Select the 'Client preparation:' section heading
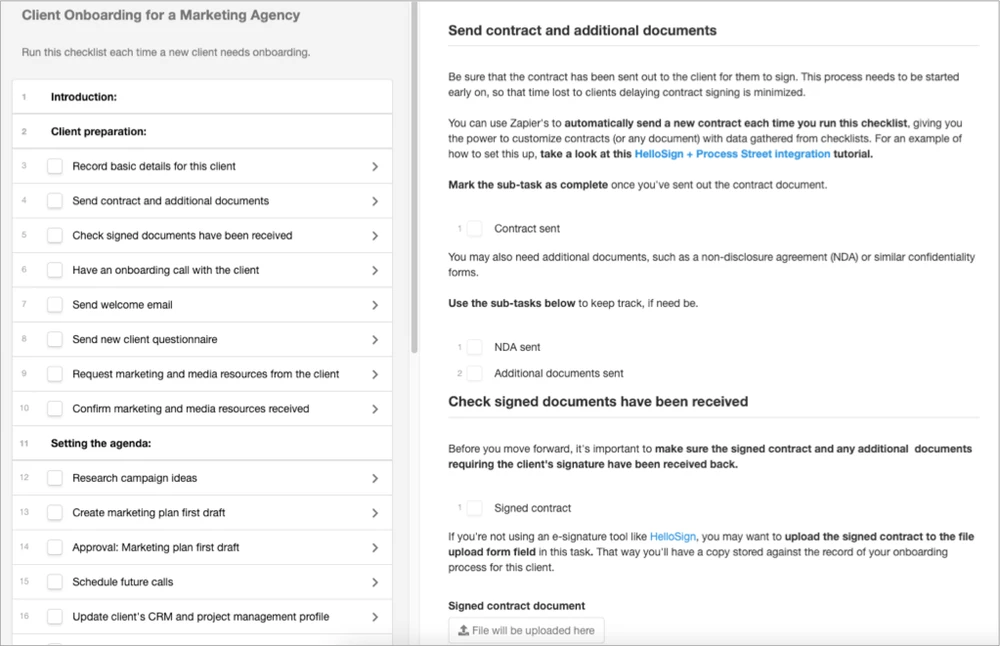The width and height of the screenshot is (1000, 646). [98, 132]
